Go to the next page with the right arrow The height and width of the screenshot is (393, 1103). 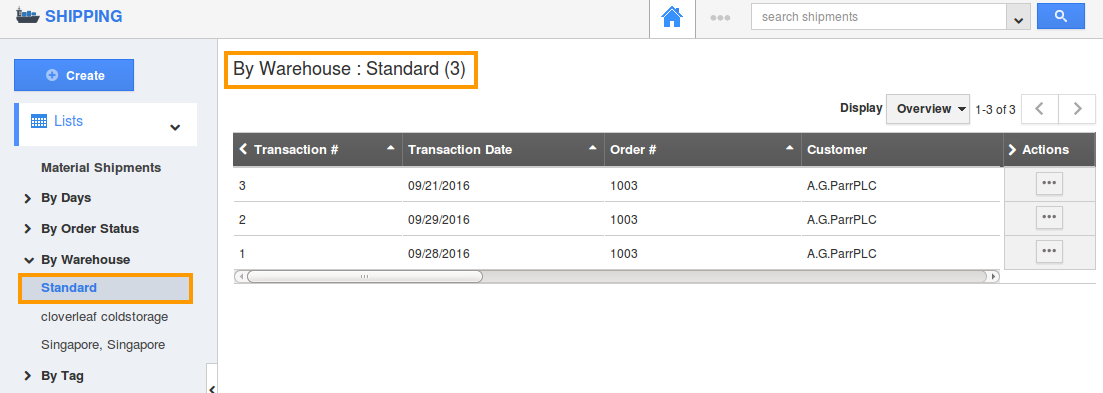[x=1077, y=109]
